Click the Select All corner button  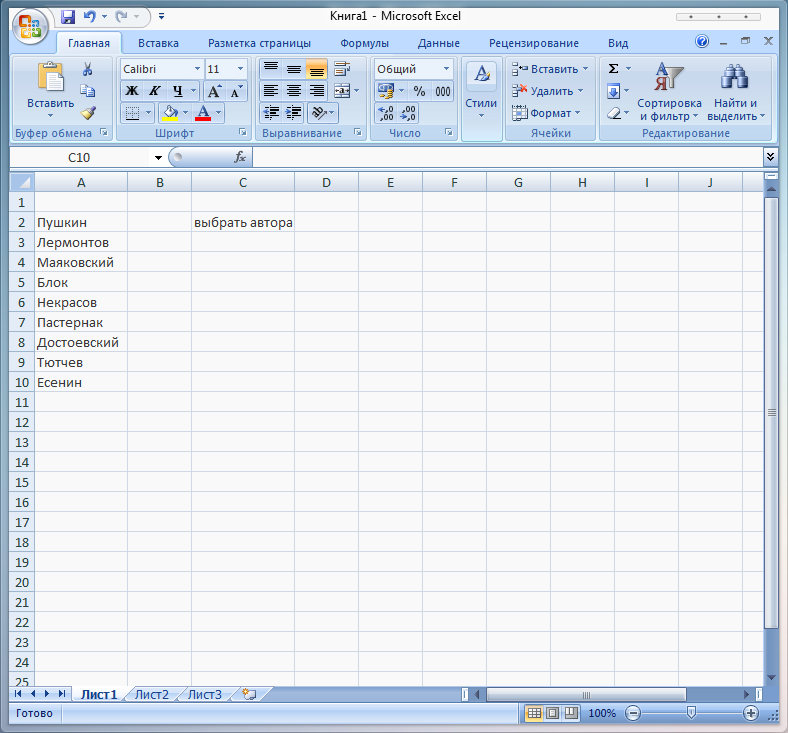22,182
